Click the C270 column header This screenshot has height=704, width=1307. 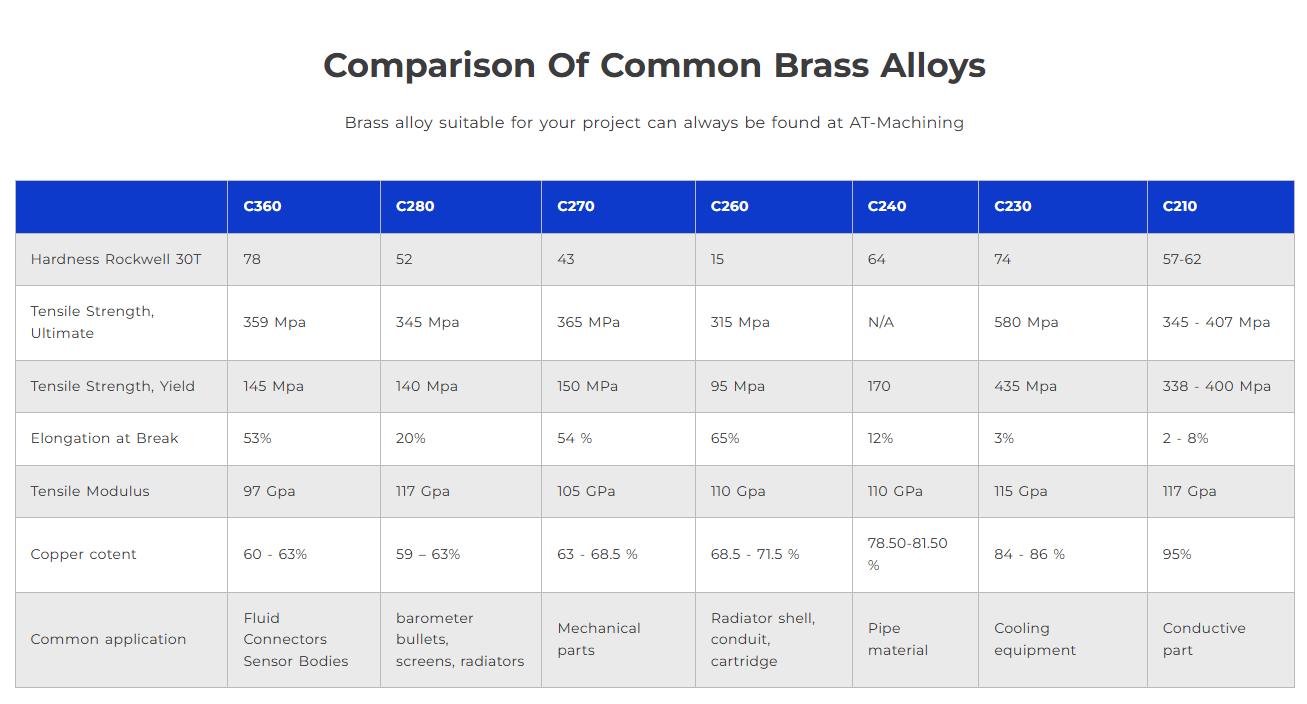(619, 207)
